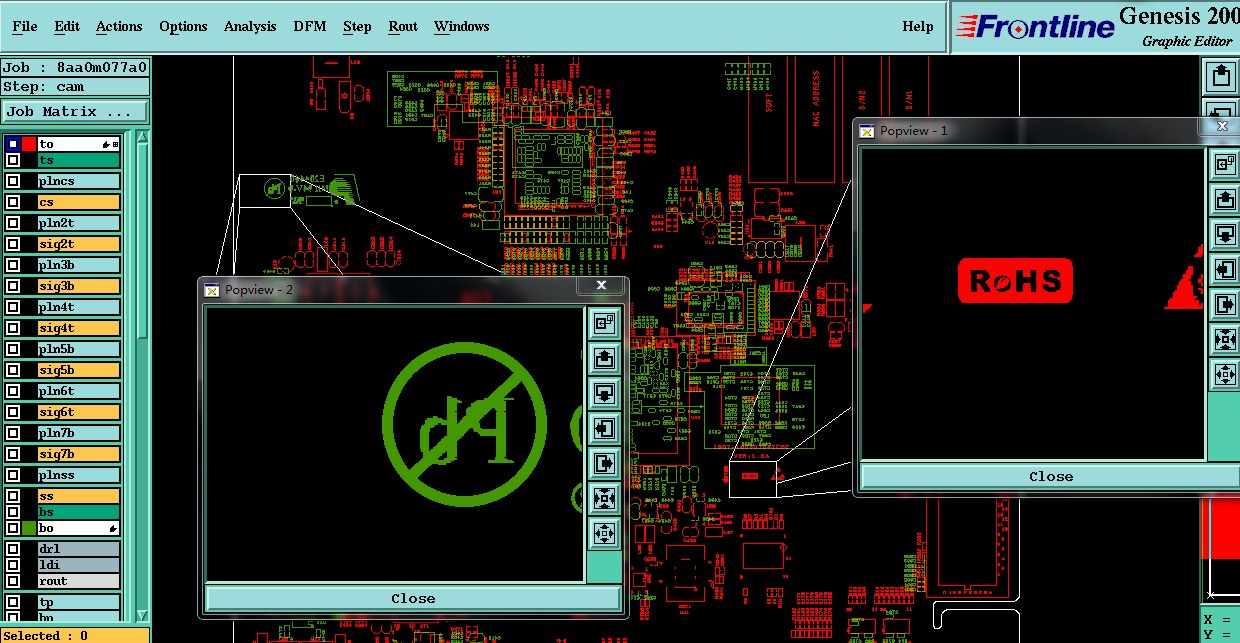Pan right in Popview - 1
This screenshot has height=643, width=1240.
[1225, 305]
